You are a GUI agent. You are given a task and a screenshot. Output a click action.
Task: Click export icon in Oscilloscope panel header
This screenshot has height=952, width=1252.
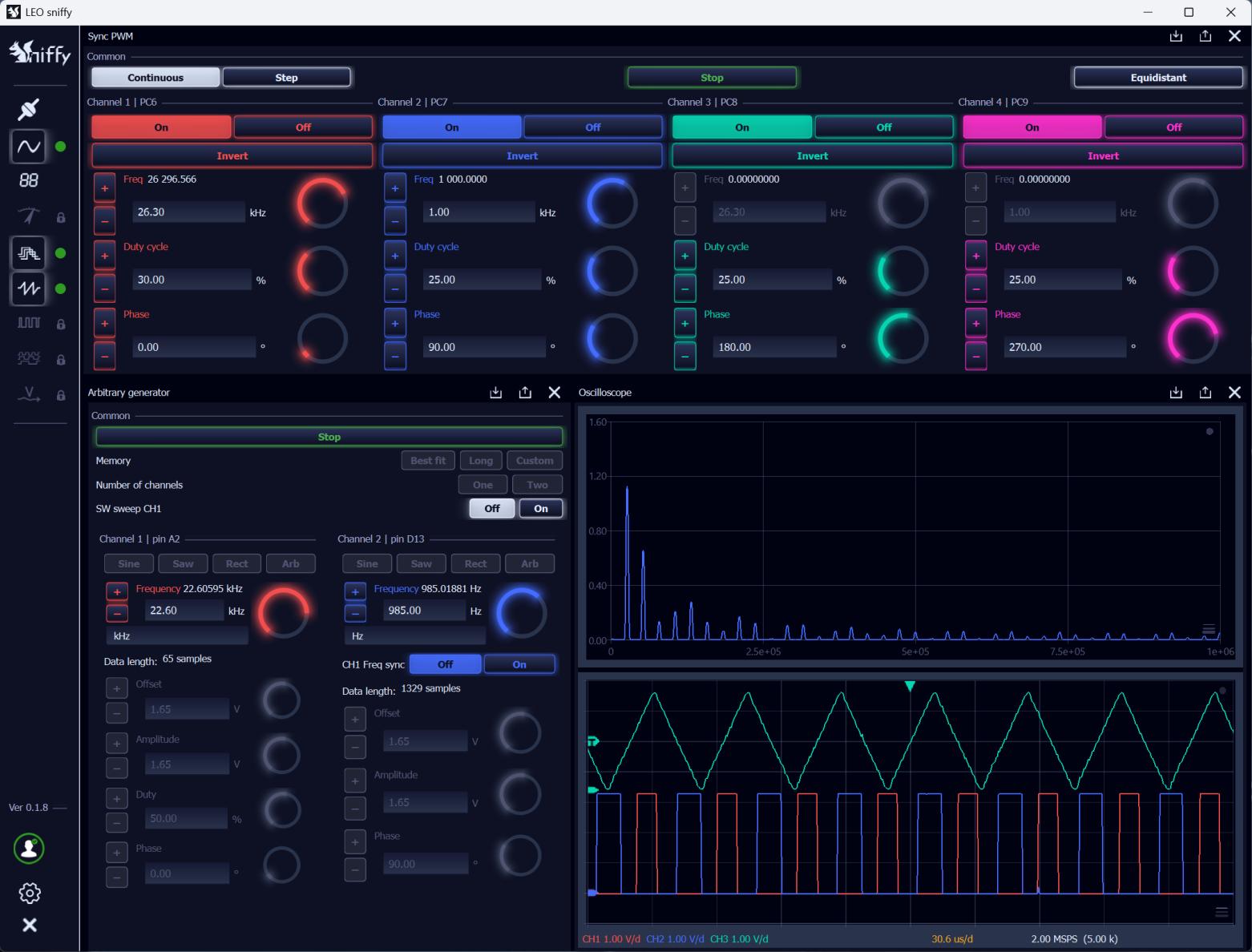click(1205, 393)
